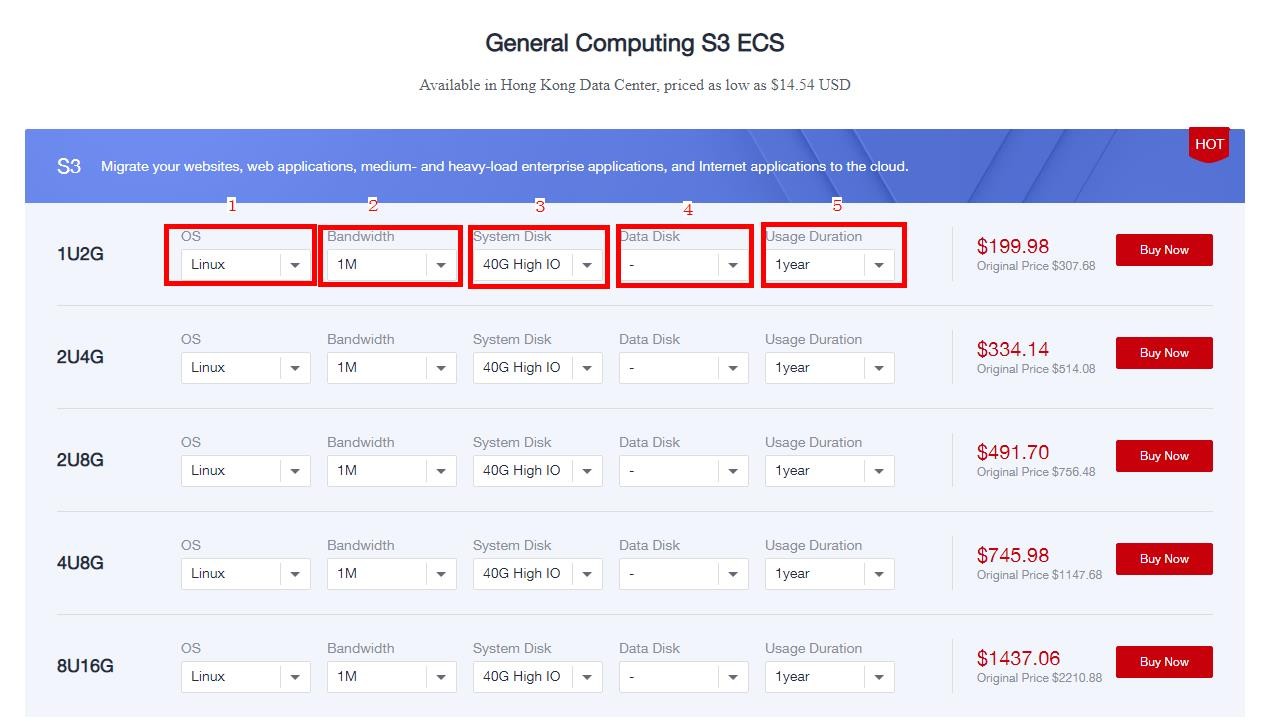
Task: Buy the 8U16G plan at $1437.06
Action: click(1164, 662)
